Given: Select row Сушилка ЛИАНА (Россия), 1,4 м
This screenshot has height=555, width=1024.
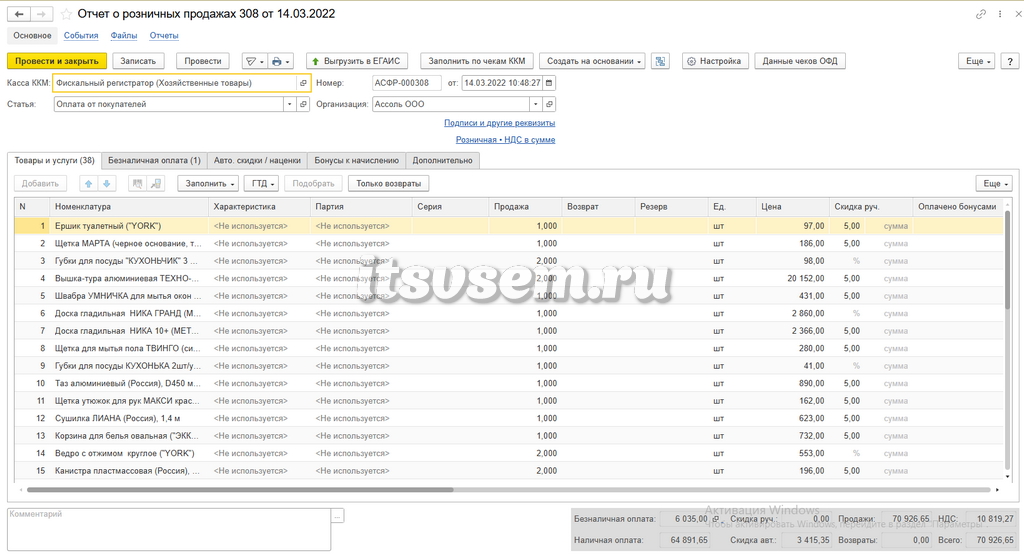Looking at the screenshot, I should (x=509, y=419).
